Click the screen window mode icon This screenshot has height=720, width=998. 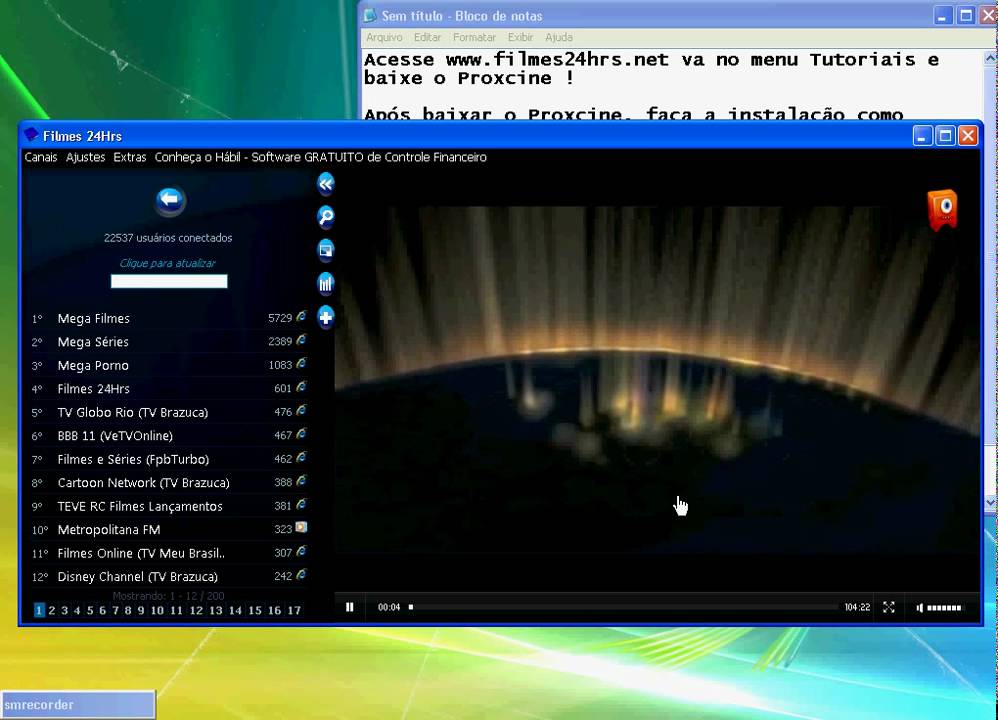click(326, 250)
